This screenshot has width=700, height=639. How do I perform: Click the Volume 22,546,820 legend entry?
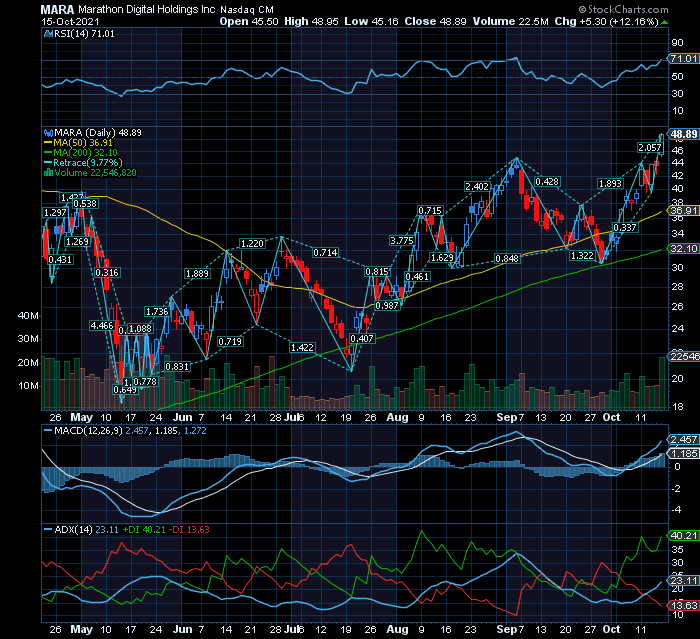tap(95, 173)
